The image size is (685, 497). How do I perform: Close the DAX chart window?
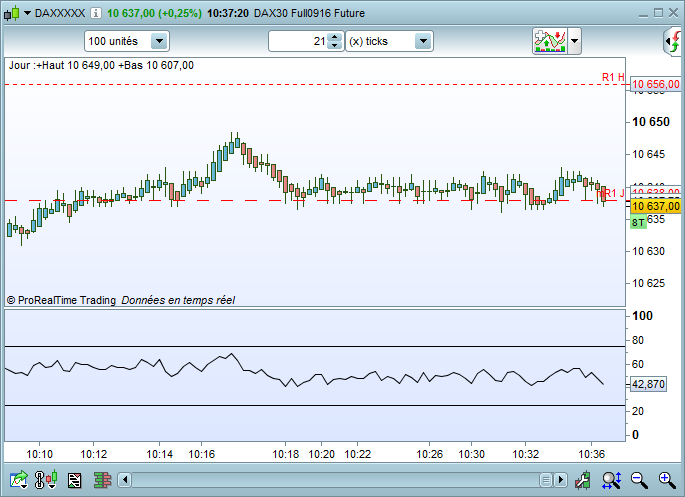[673, 13]
